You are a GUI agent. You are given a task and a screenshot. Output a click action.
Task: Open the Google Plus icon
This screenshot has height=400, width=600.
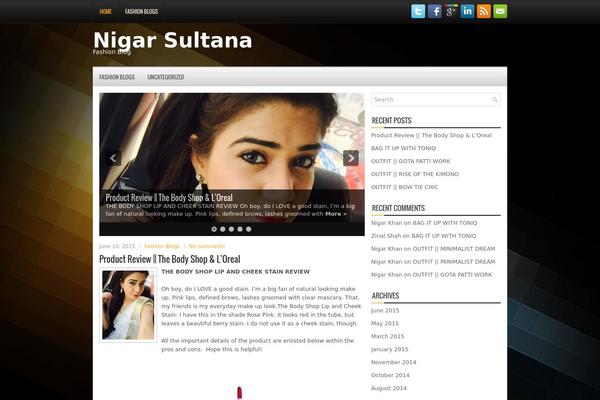tap(451, 11)
